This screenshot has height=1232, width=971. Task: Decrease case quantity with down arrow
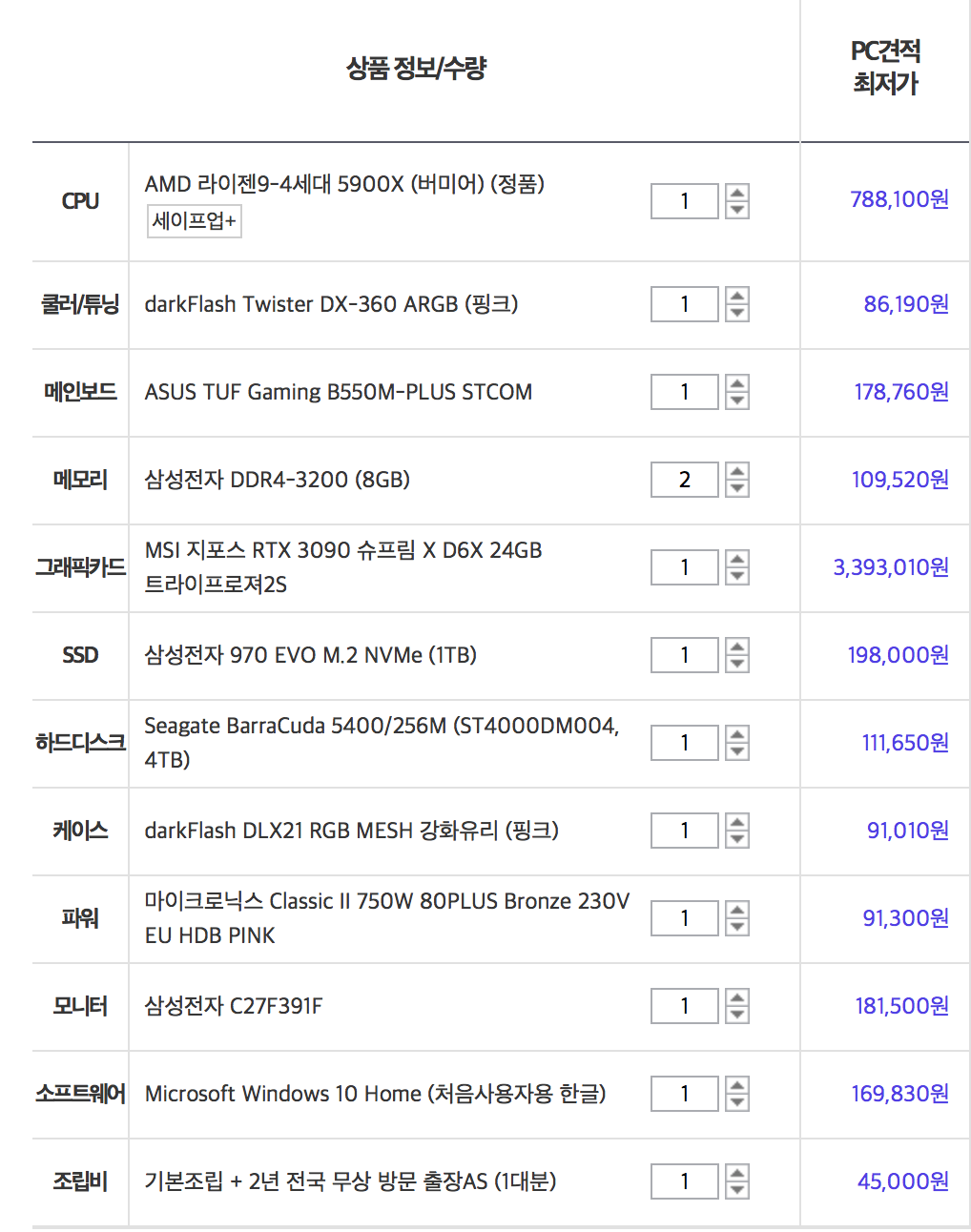click(736, 839)
